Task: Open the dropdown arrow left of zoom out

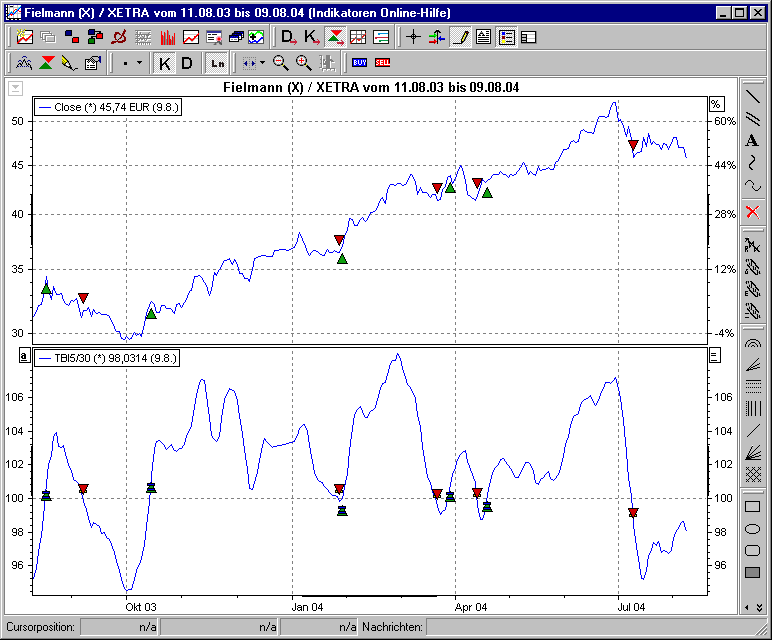Action: tap(262, 63)
